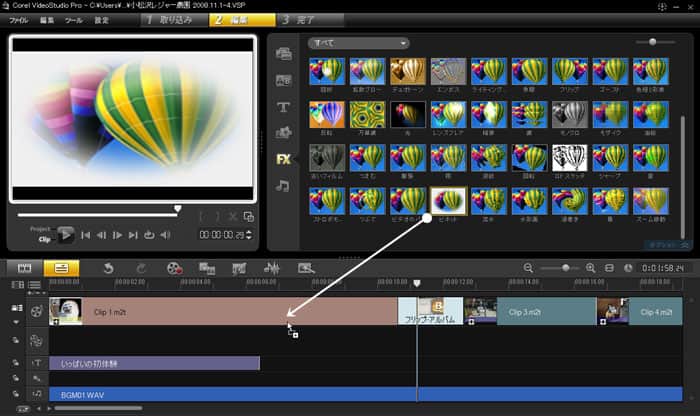The width and height of the screenshot is (700, 416).
Task: Select the エンボス filter thumbnail
Action: [x=448, y=71]
